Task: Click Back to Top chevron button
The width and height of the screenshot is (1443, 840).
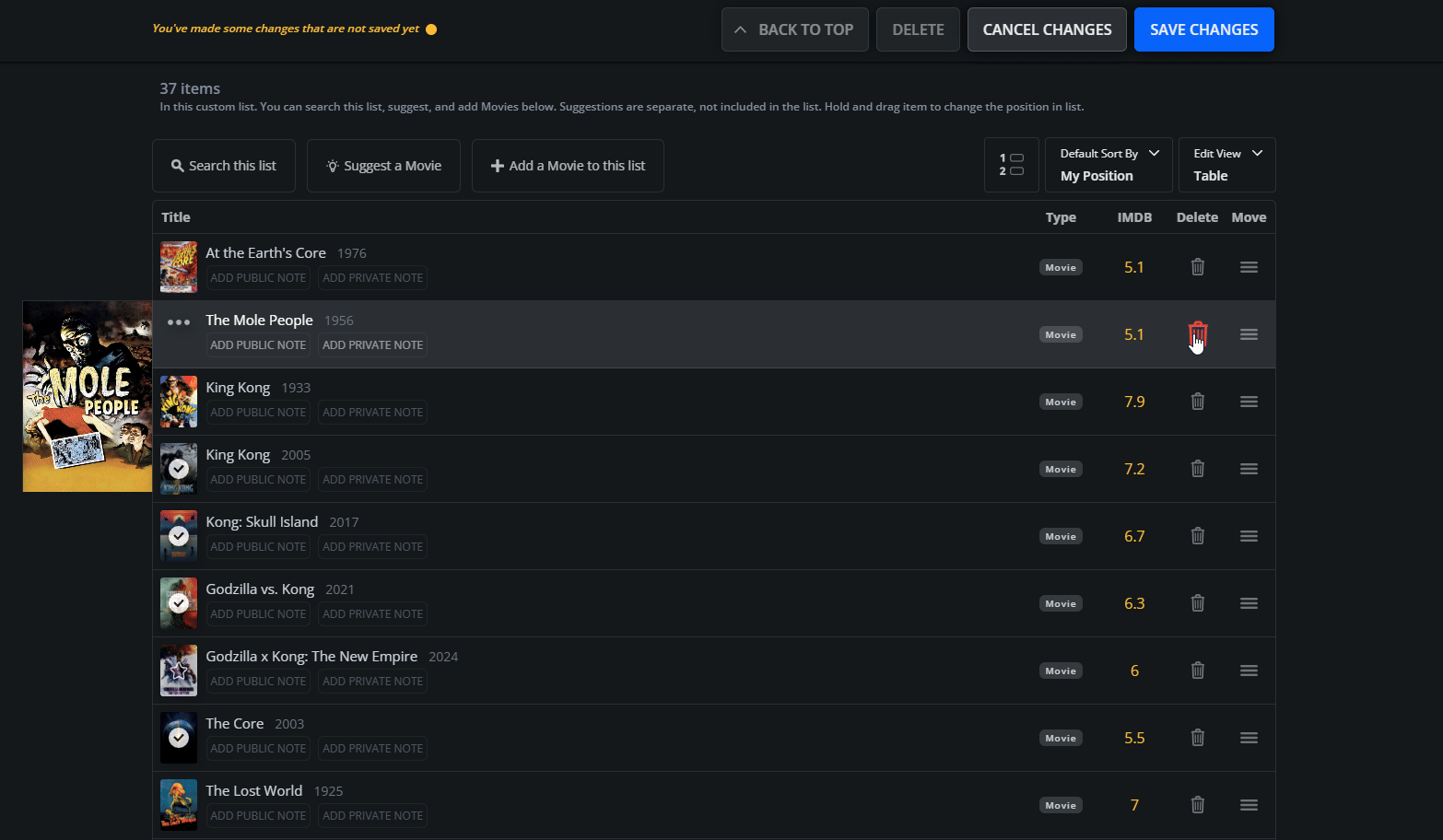Action: click(x=794, y=29)
